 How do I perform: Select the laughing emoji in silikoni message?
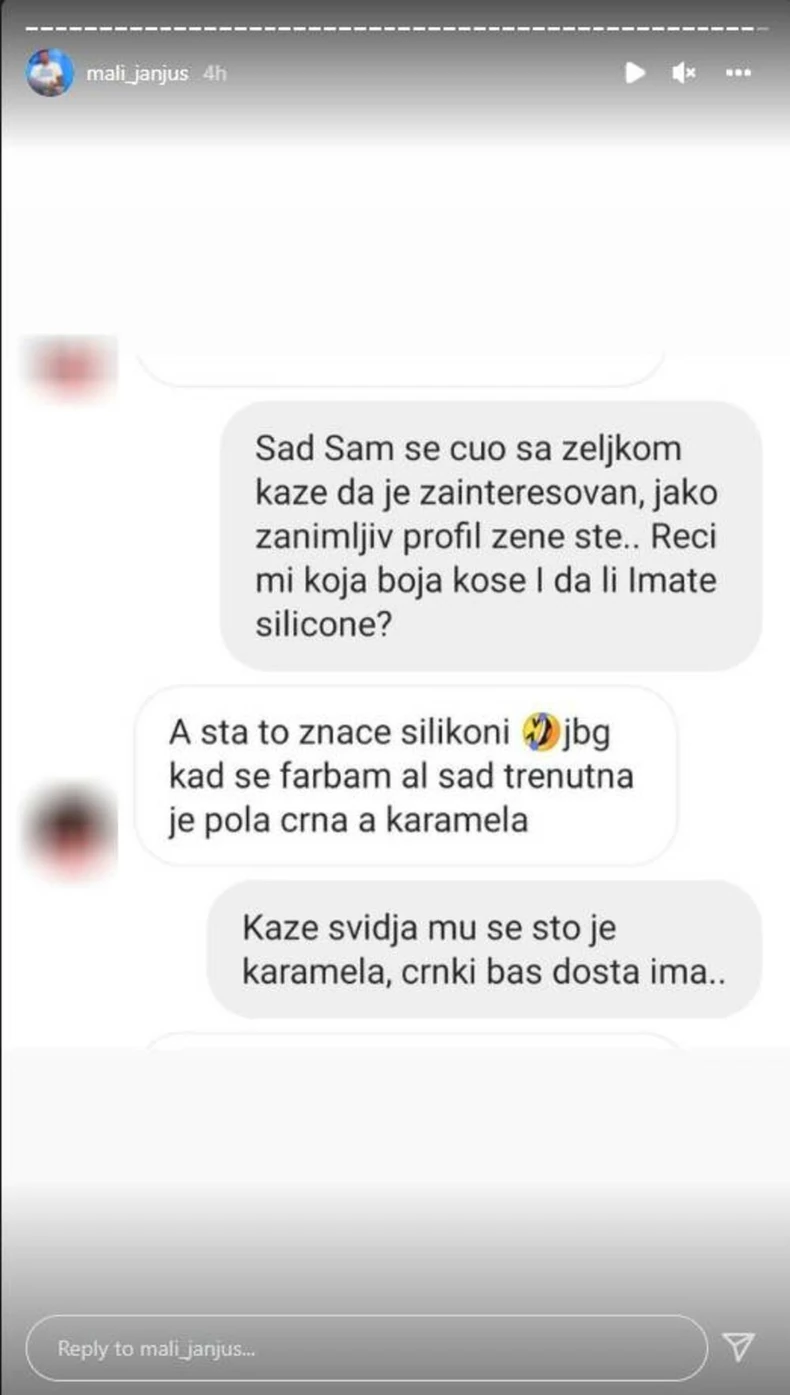[x=539, y=735]
